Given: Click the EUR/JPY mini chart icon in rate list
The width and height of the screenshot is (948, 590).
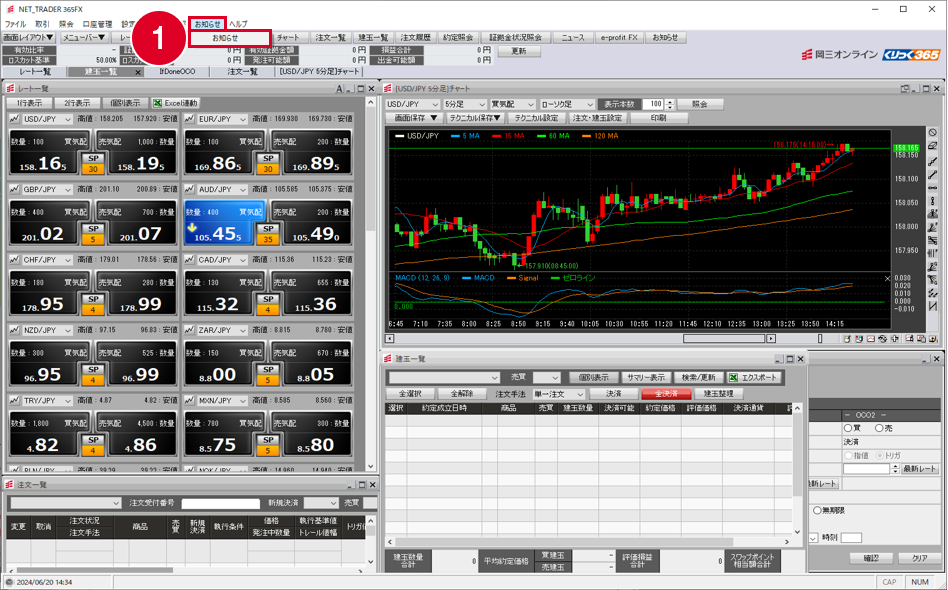Looking at the screenshot, I should pyautogui.click(x=189, y=119).
